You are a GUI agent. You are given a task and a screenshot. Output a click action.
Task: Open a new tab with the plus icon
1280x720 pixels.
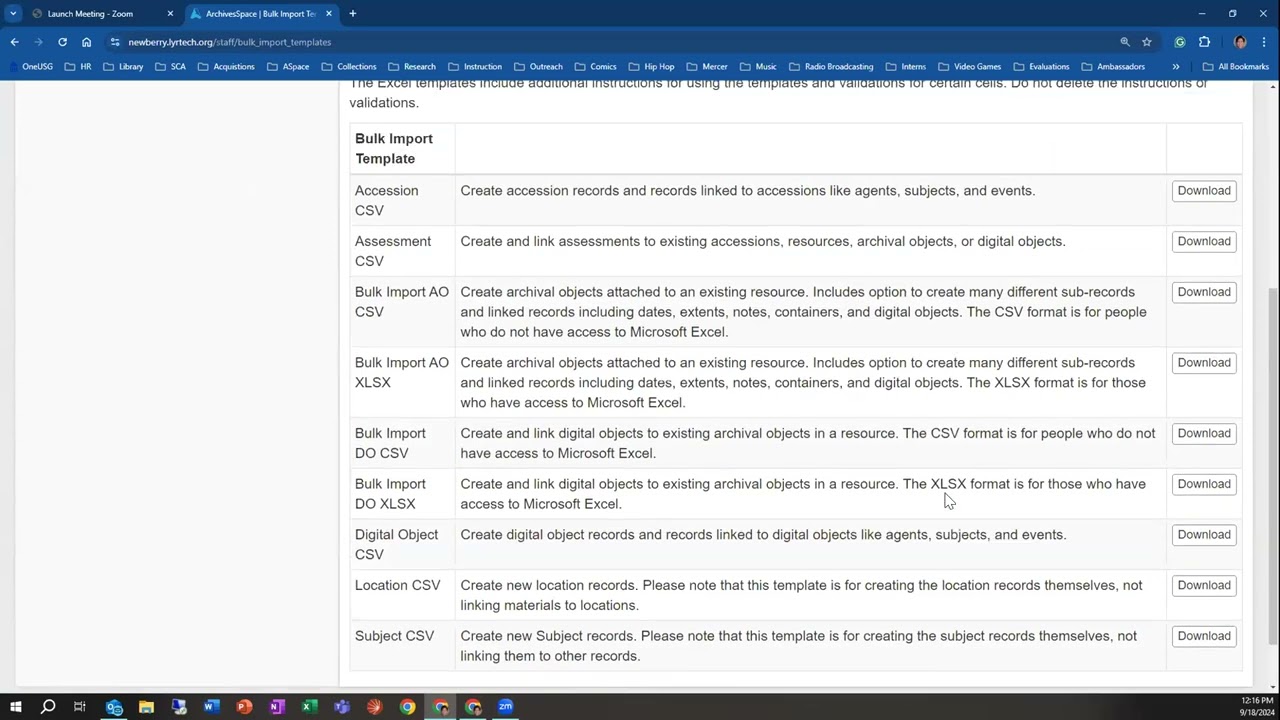352,14
